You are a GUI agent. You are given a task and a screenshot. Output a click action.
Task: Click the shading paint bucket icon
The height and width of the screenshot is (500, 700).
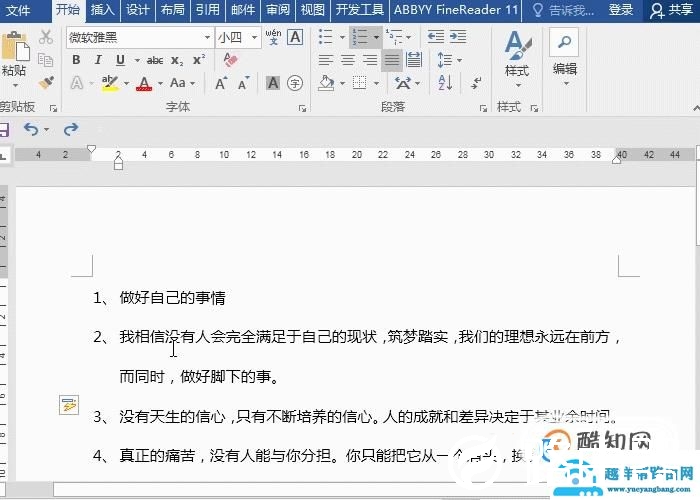[x=326, y=83]
